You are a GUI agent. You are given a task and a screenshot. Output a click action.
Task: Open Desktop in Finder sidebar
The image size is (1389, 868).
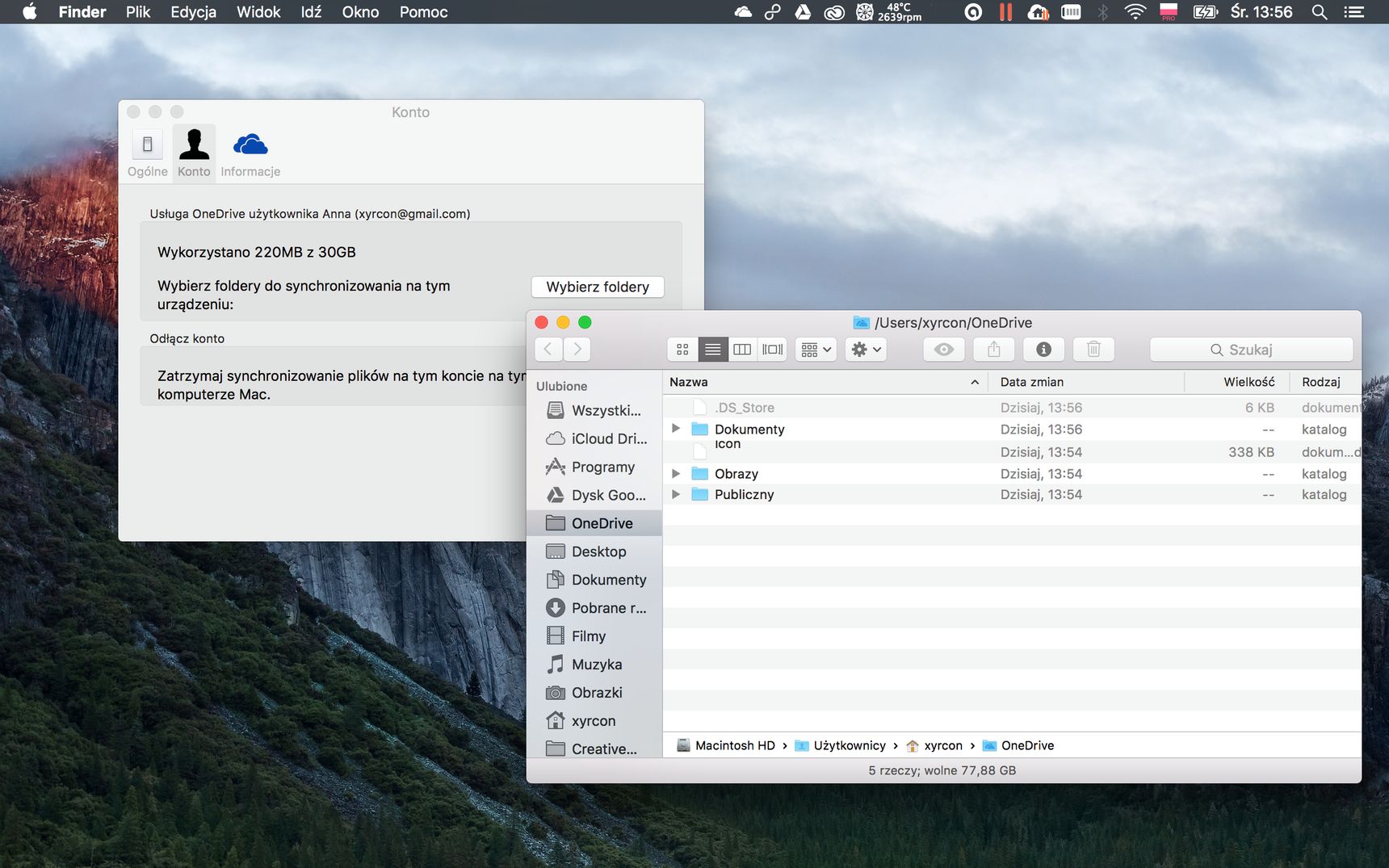point(594,551)
